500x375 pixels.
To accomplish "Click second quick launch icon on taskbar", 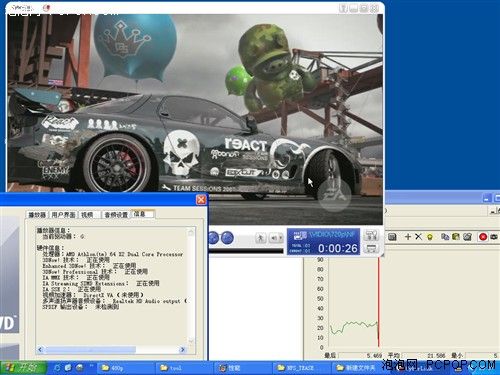I will 68,368.
